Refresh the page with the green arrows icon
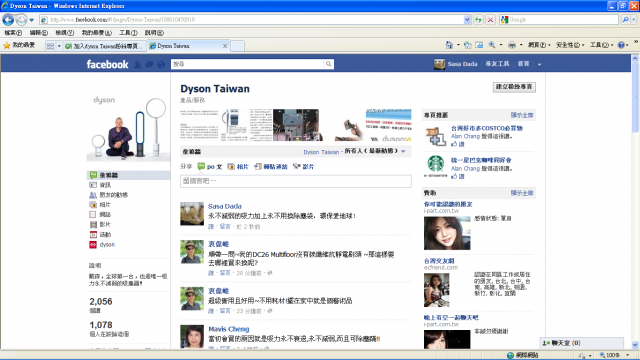The width and height of the screenshot is (640, 360). click(478, 20)
